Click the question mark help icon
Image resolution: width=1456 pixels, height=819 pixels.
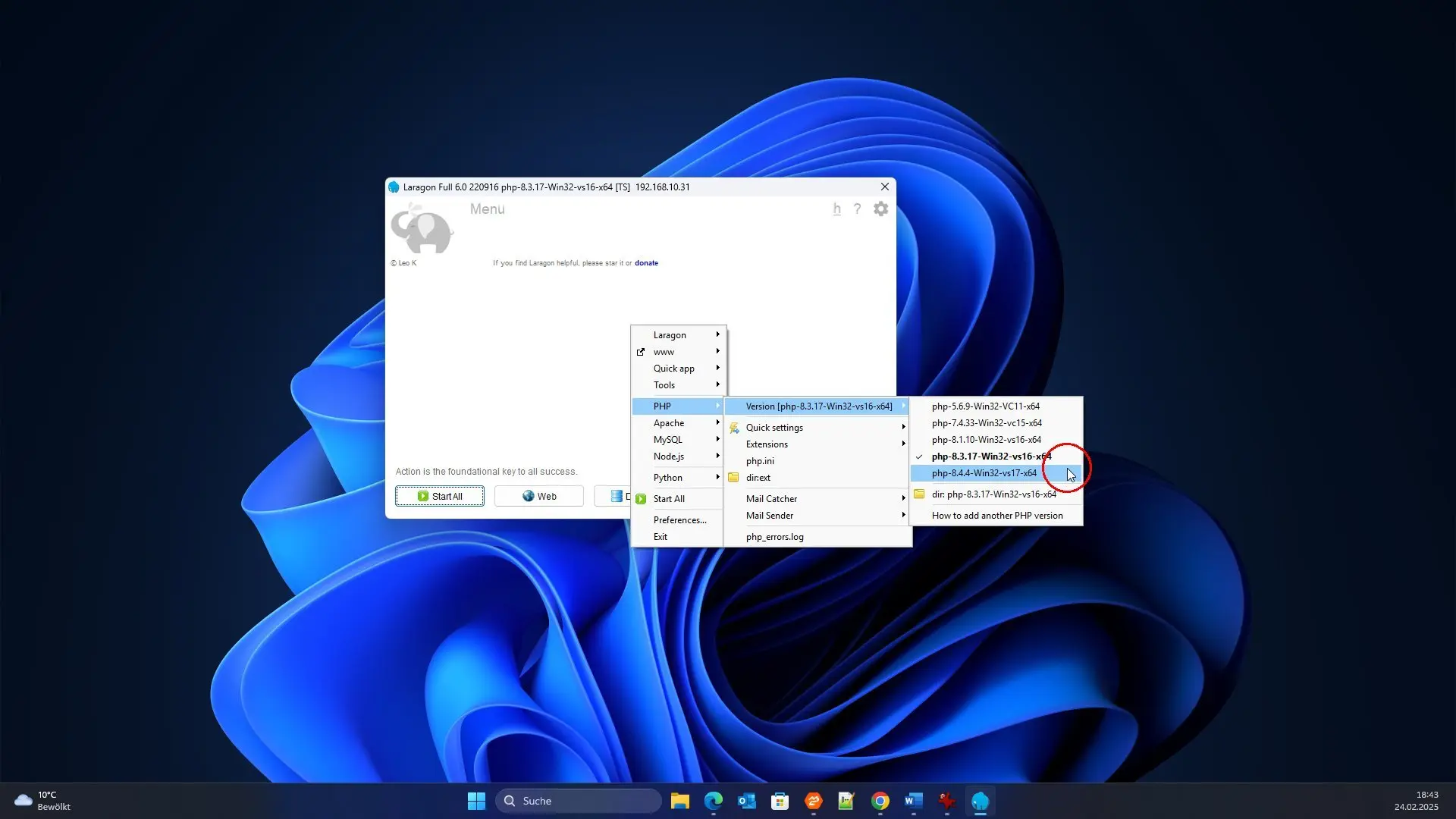point(857,209)
